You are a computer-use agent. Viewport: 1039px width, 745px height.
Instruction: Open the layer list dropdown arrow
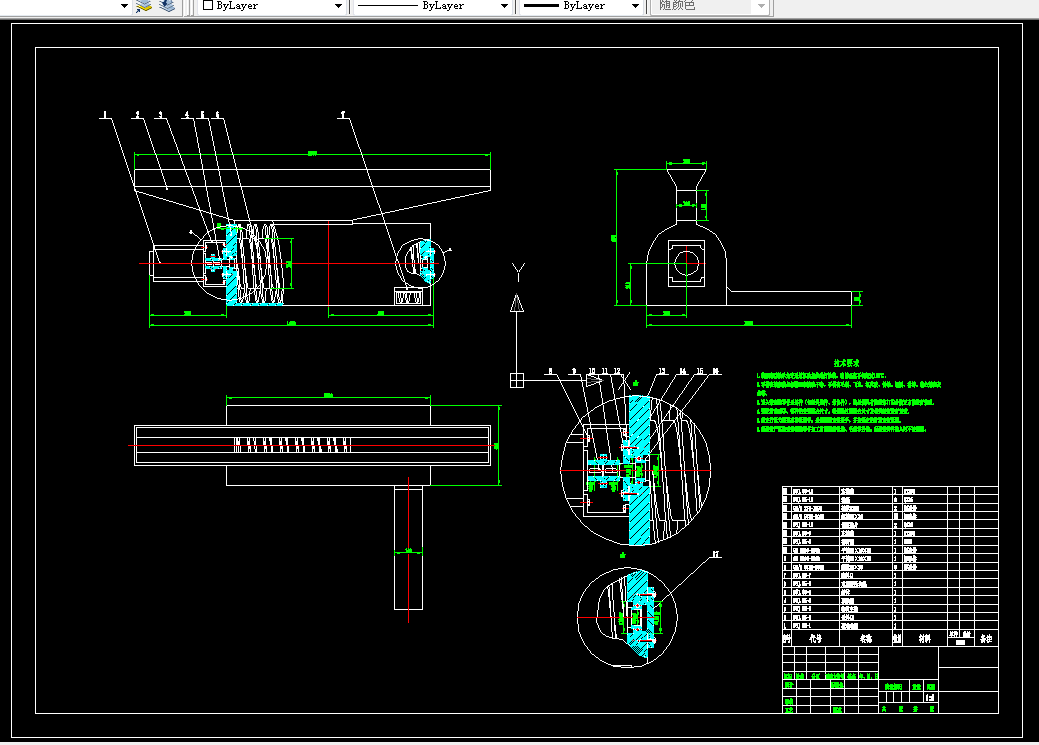pyautogui.click(x=124, y=6)
